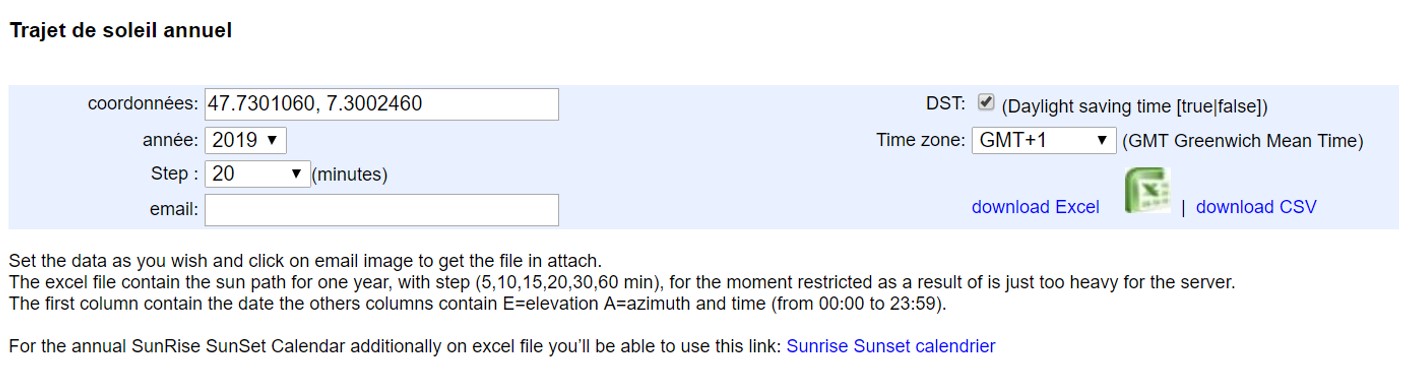Click the Time zone label
The image size is (1414, 375).
tap(920, 141)
